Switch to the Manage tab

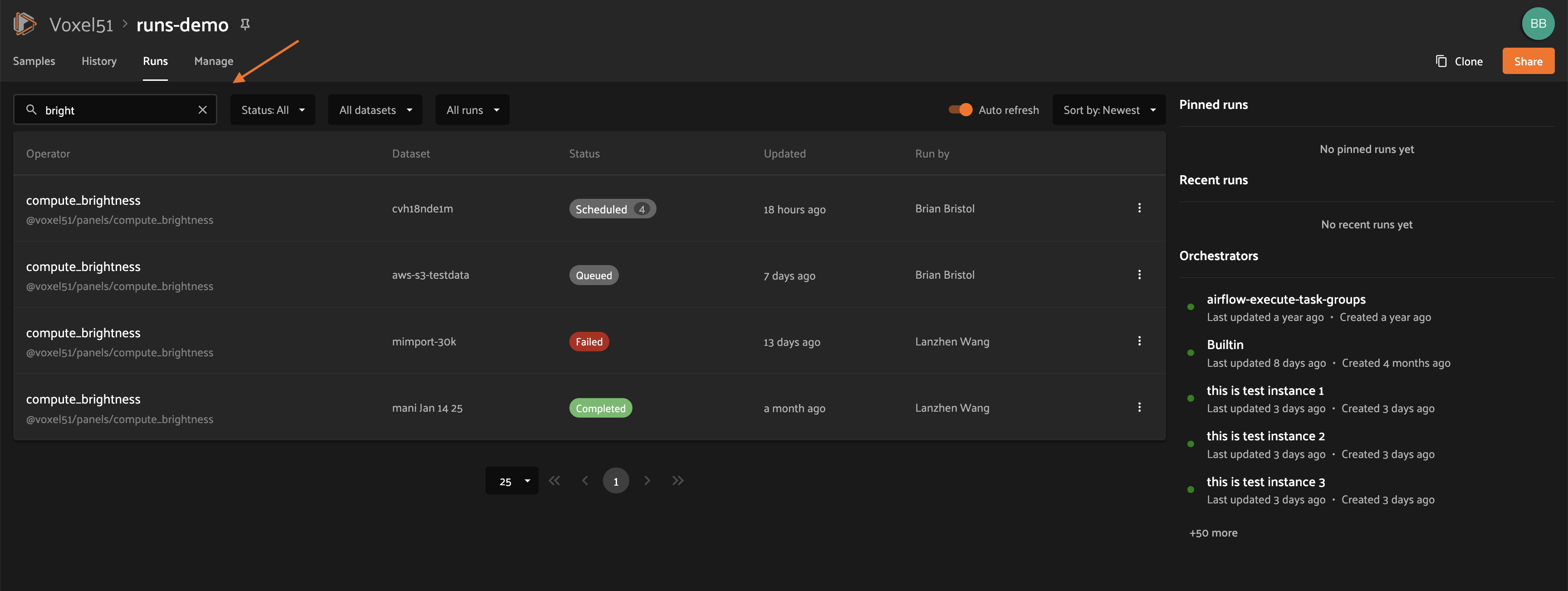pos(214,61)
